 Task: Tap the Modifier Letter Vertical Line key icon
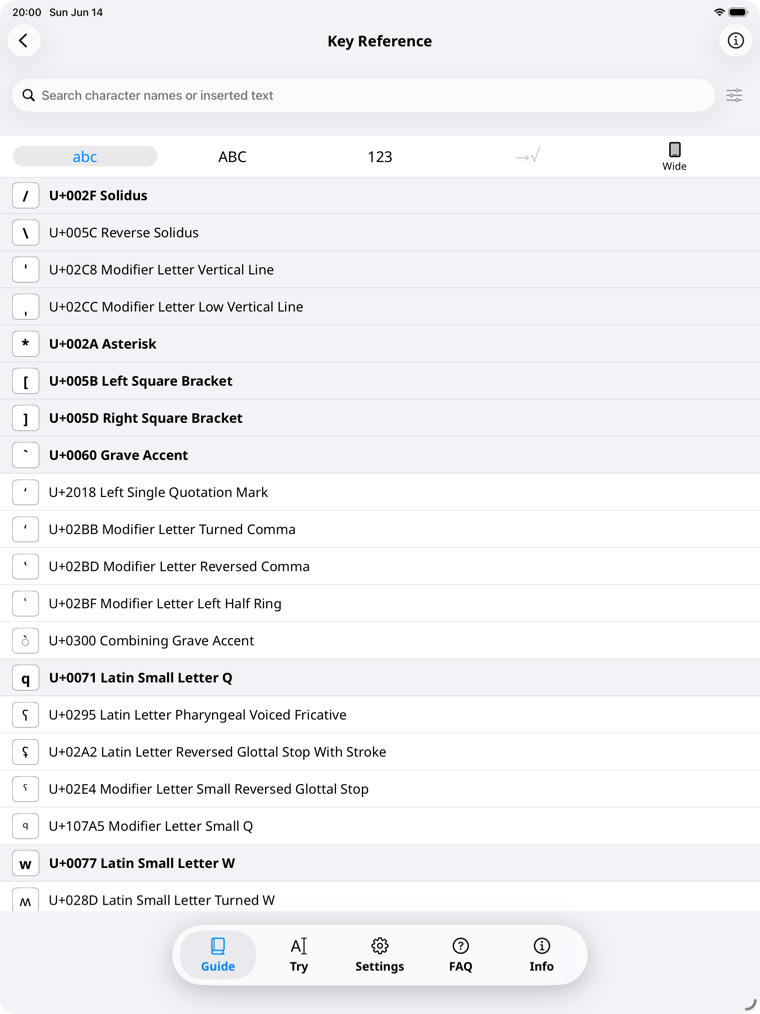[x=26, y=270]
